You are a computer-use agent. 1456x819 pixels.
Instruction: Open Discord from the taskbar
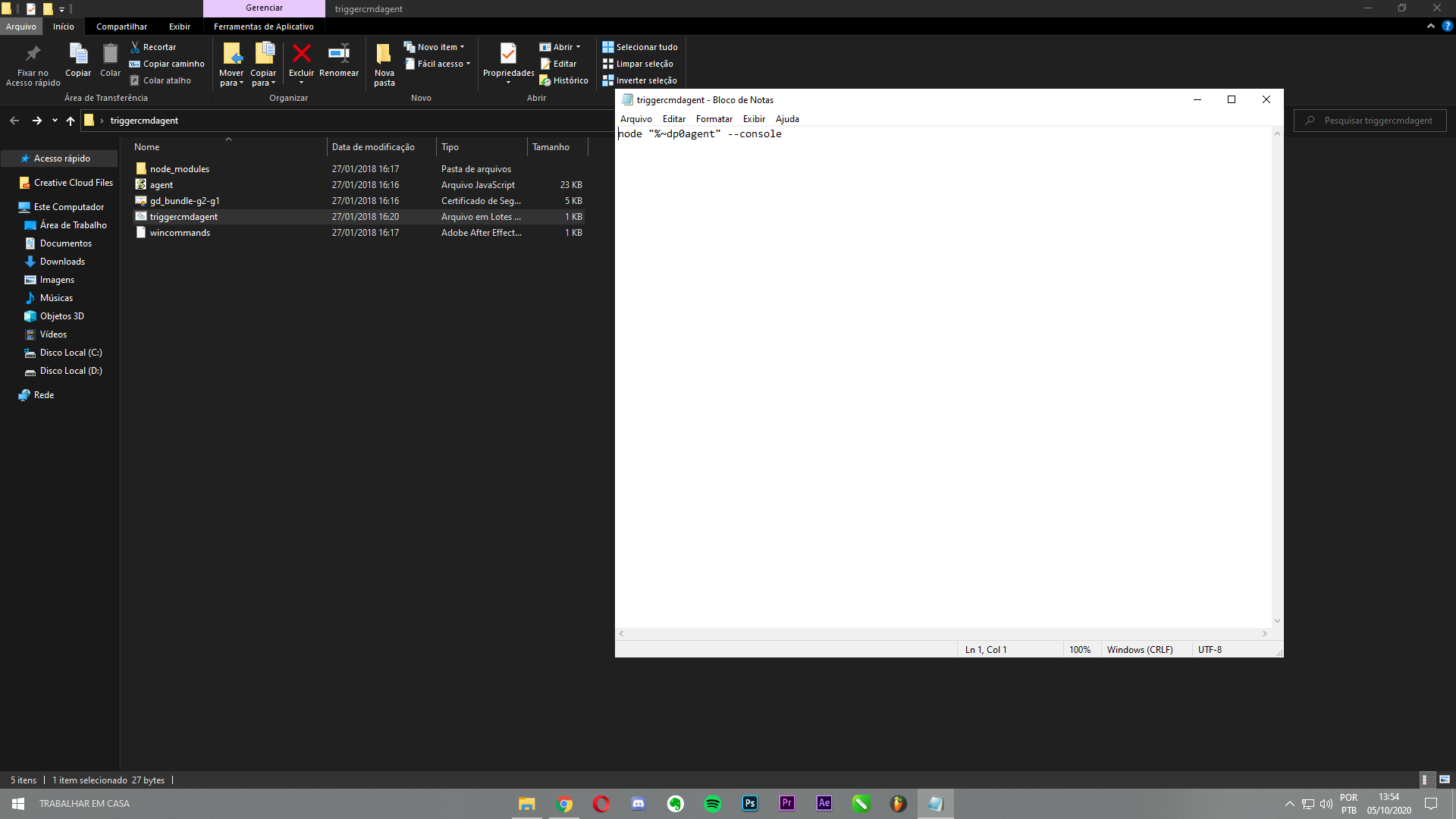click(639, 804)
